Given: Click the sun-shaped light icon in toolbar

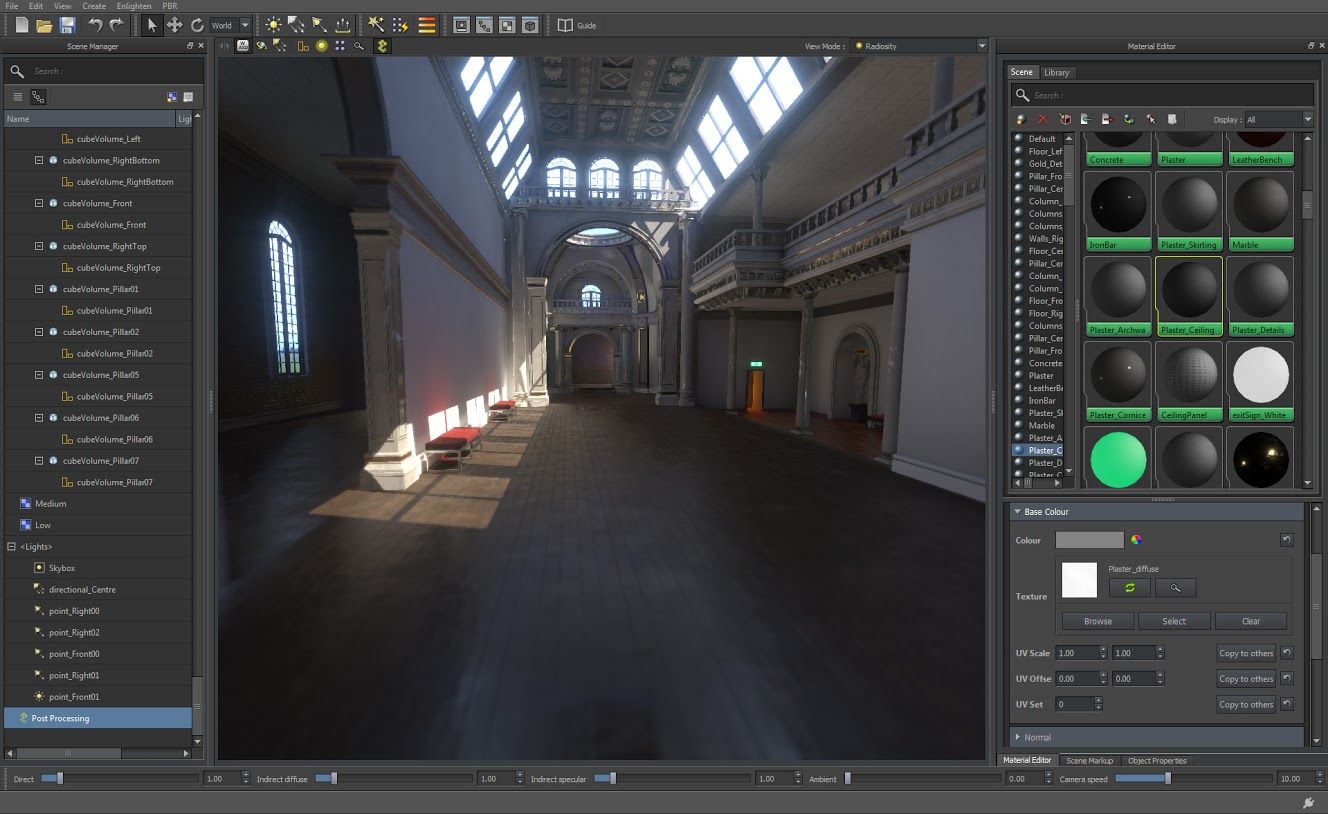Looking at the screenshot, I should [x=273, y=25].
